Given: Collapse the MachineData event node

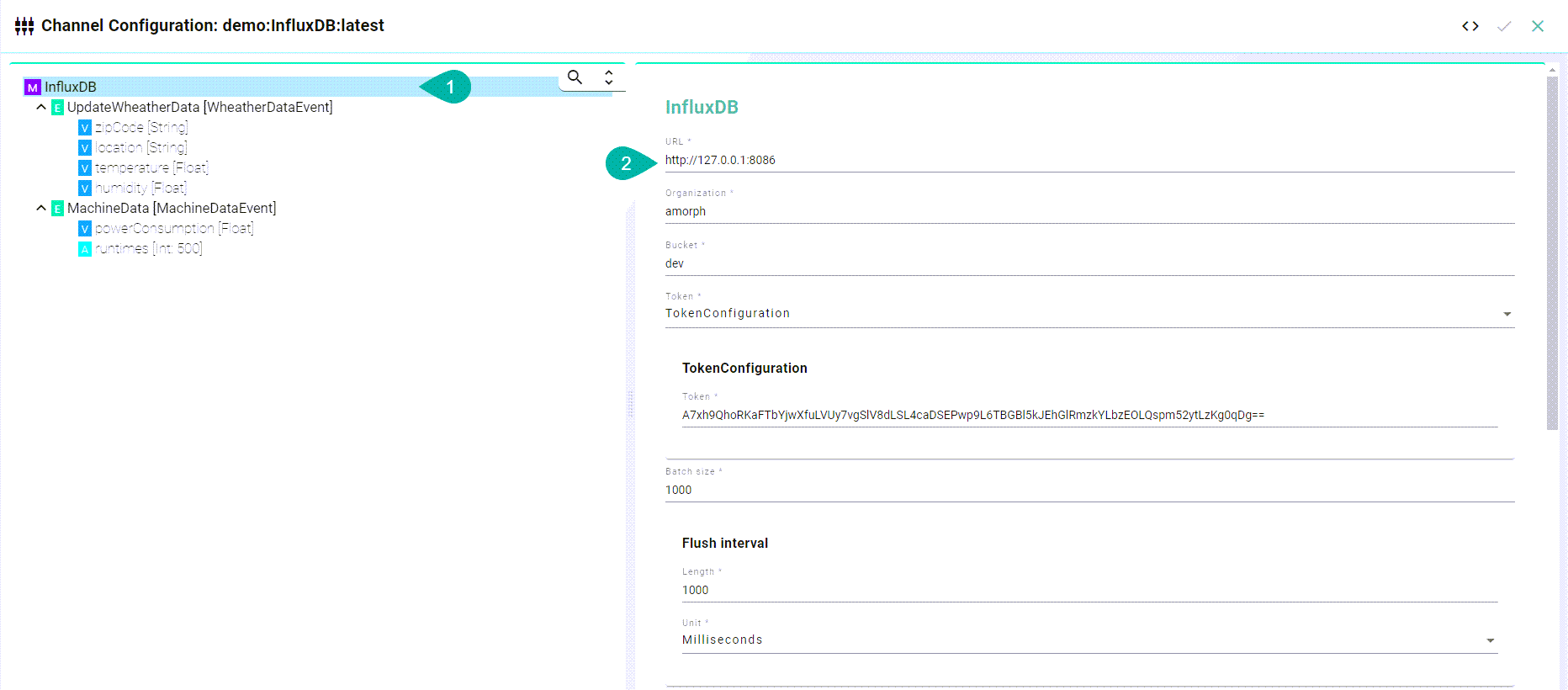Looking at the screenshot, I should click(x=41, y=208).
